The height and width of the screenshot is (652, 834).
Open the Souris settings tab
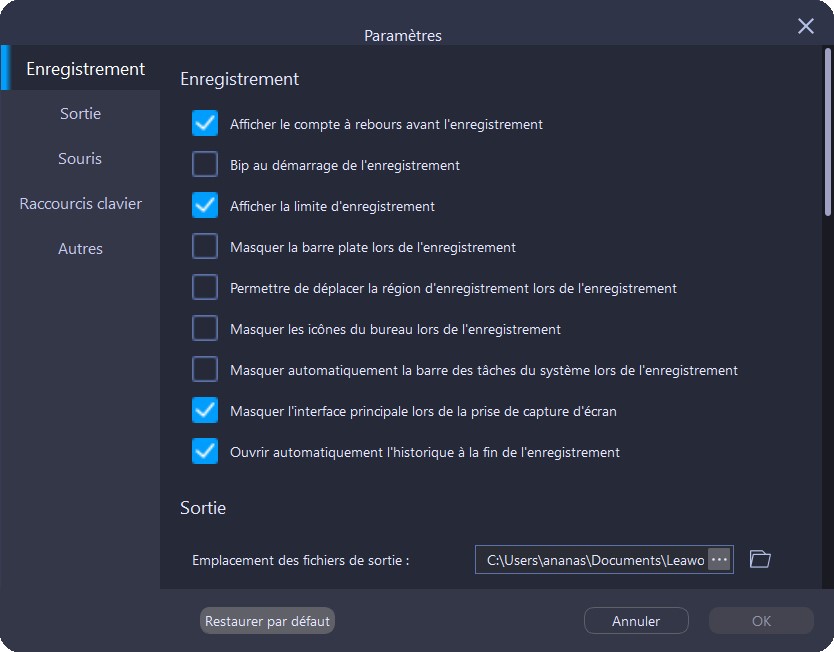click(x=80, y=159)
